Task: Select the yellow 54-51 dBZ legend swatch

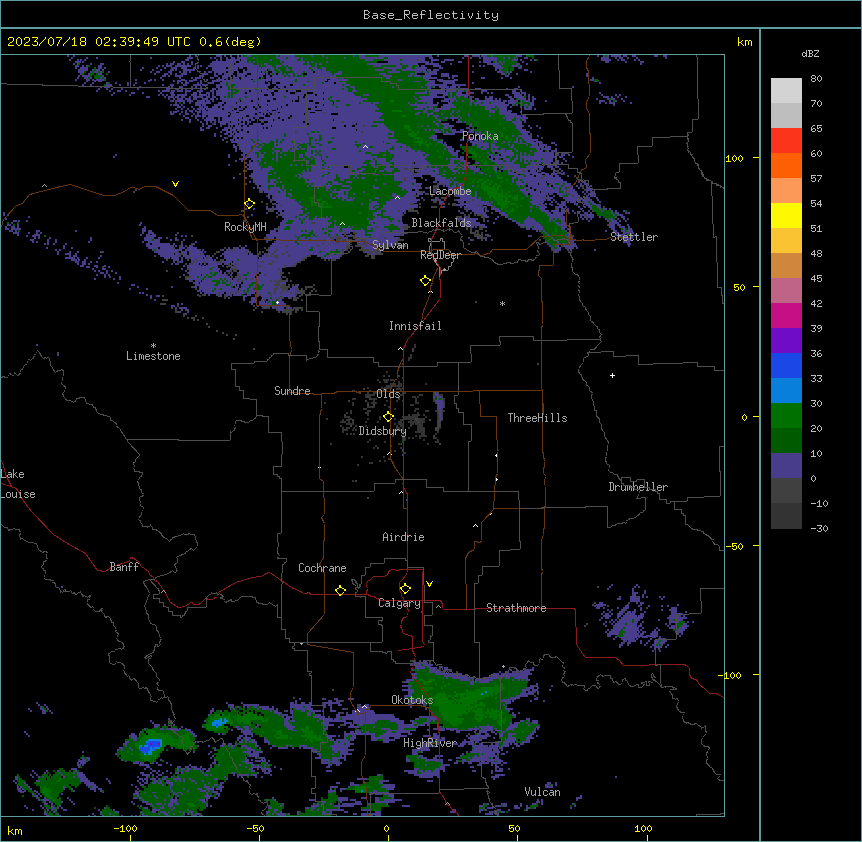Action: coord(786,215)
